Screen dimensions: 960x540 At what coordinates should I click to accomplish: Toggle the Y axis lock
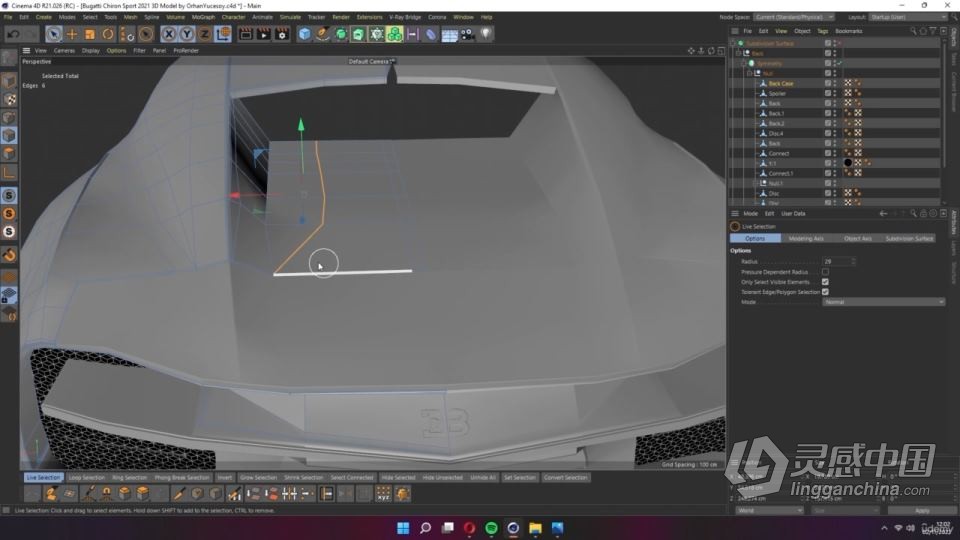click(187, 34)
